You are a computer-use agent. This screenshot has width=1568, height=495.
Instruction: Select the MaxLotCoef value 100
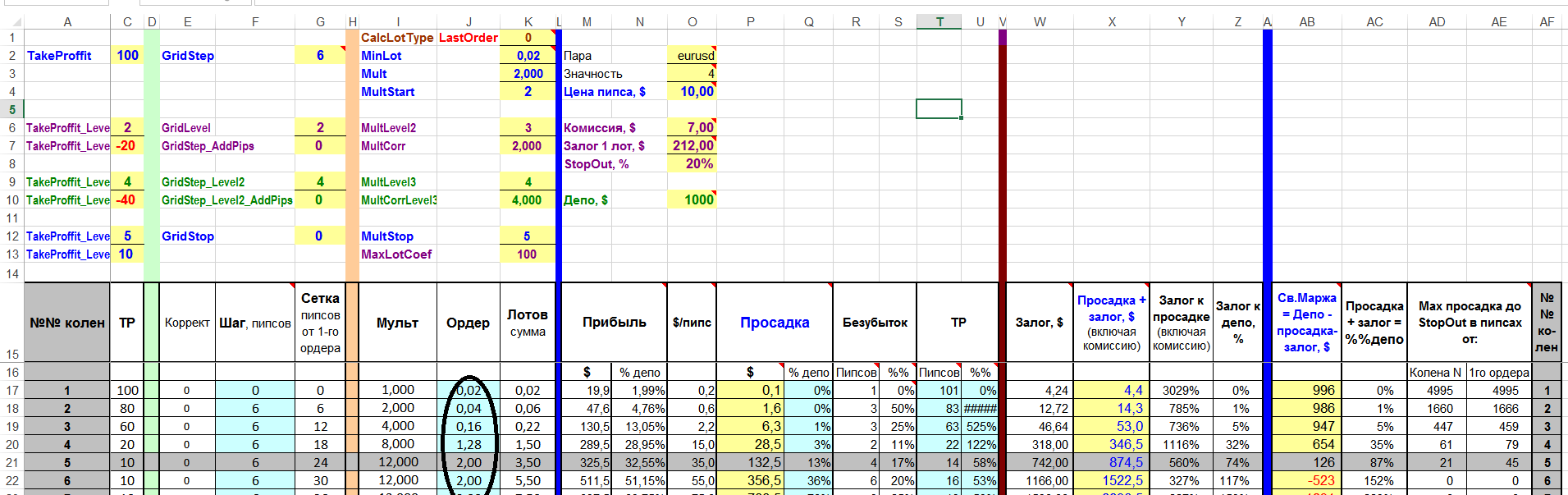click(x=528, y=254)
